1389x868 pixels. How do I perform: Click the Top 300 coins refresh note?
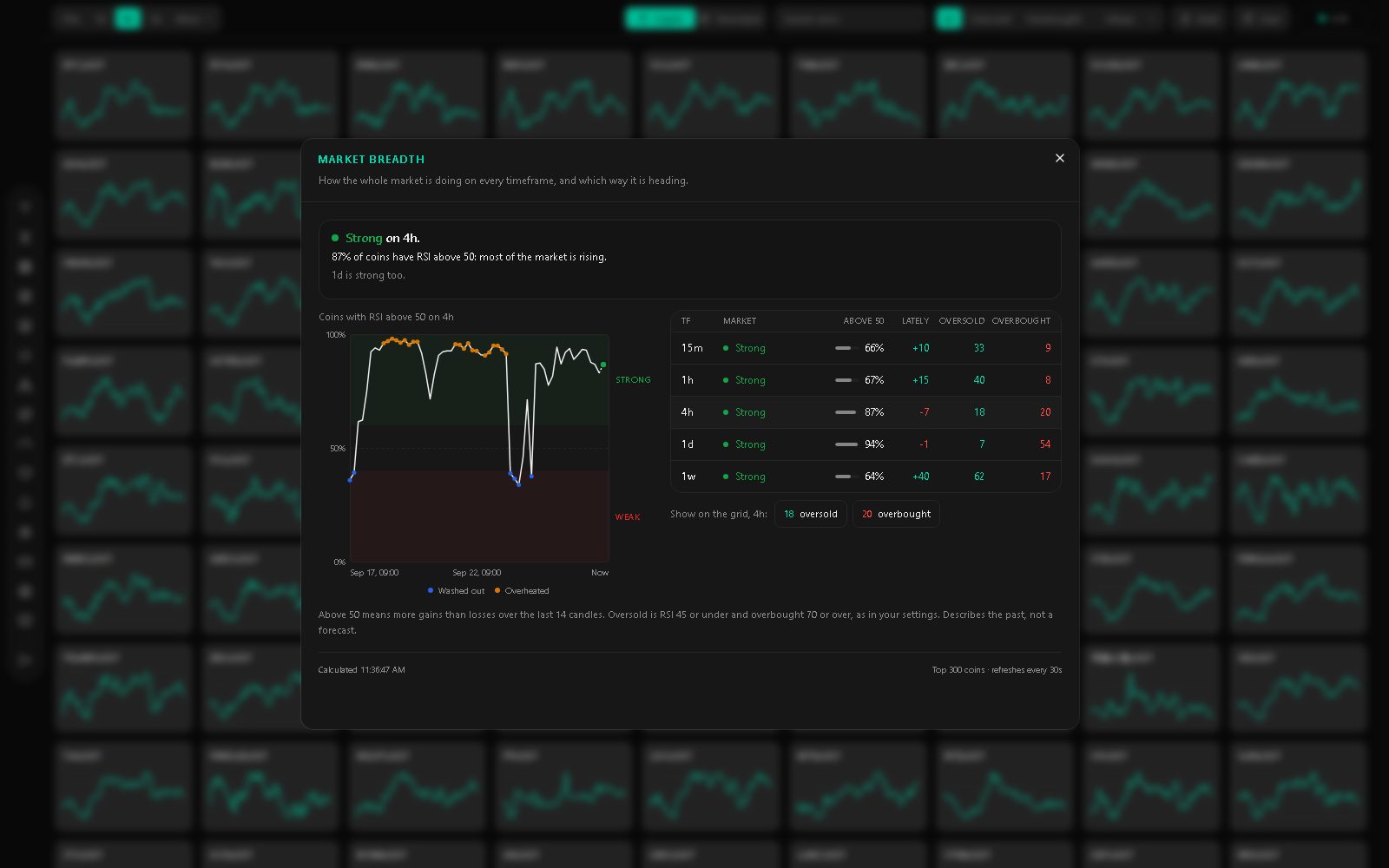click(997, 670)
